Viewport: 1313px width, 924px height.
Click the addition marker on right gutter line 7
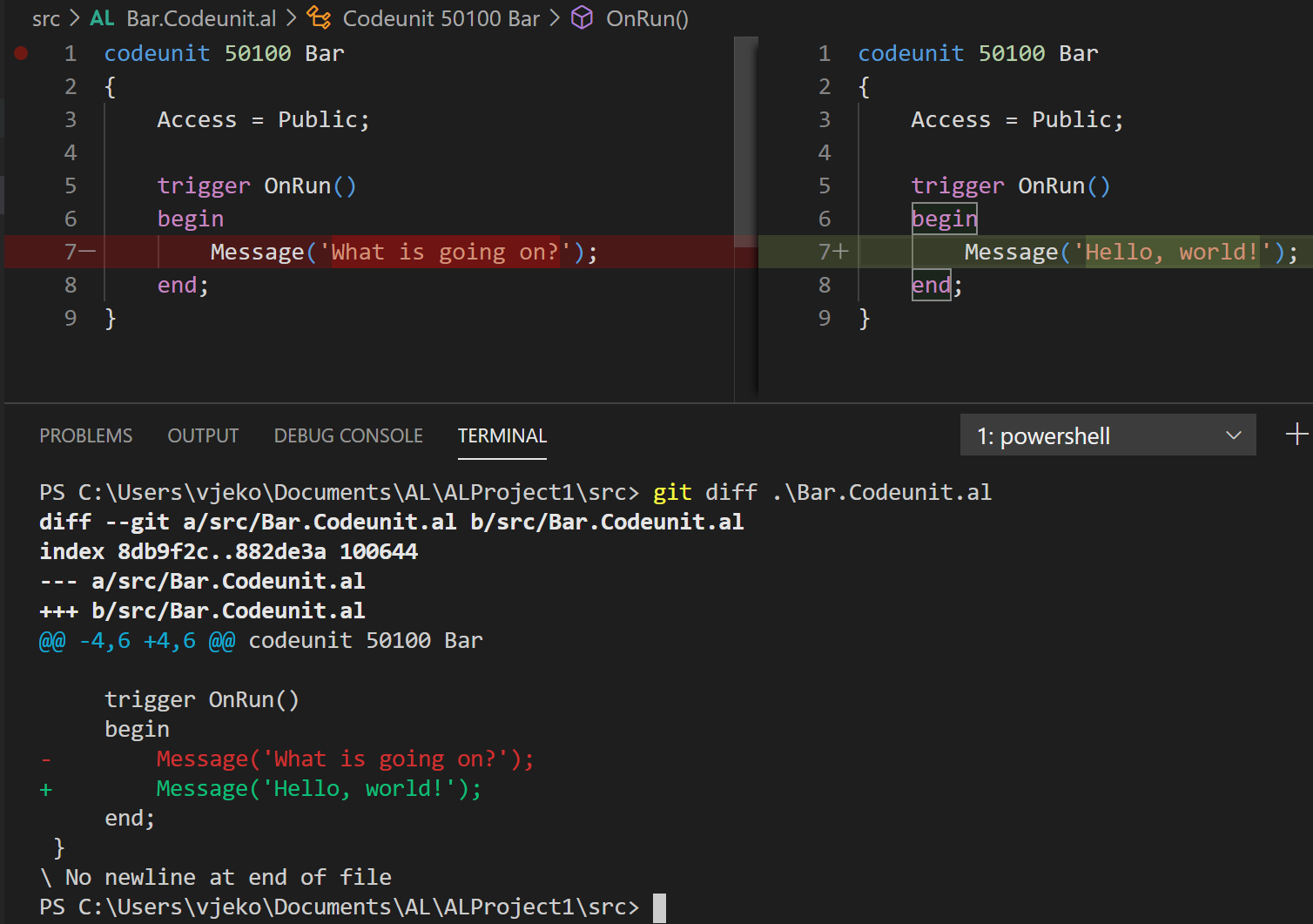tap(841, 252)
